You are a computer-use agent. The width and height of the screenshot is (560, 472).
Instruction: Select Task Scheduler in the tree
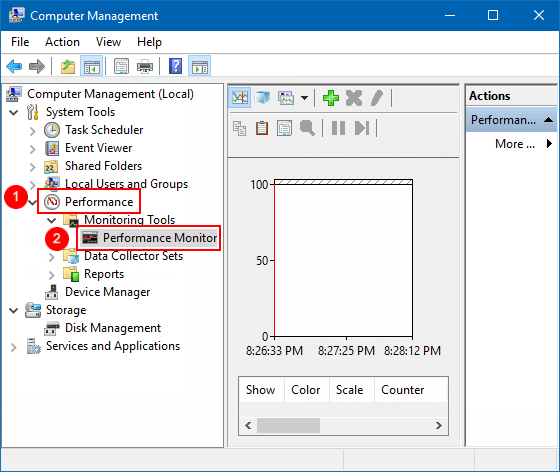[104, 130]
